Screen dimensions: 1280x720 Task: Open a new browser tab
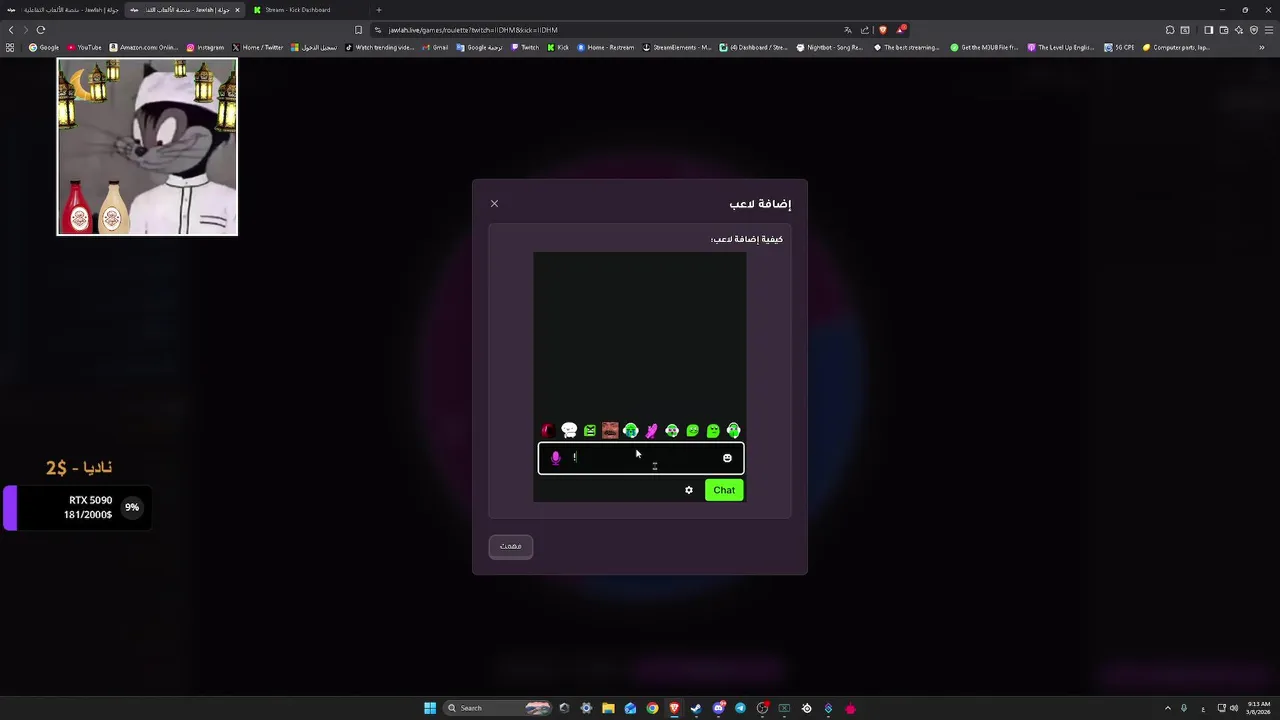[378, 10]
